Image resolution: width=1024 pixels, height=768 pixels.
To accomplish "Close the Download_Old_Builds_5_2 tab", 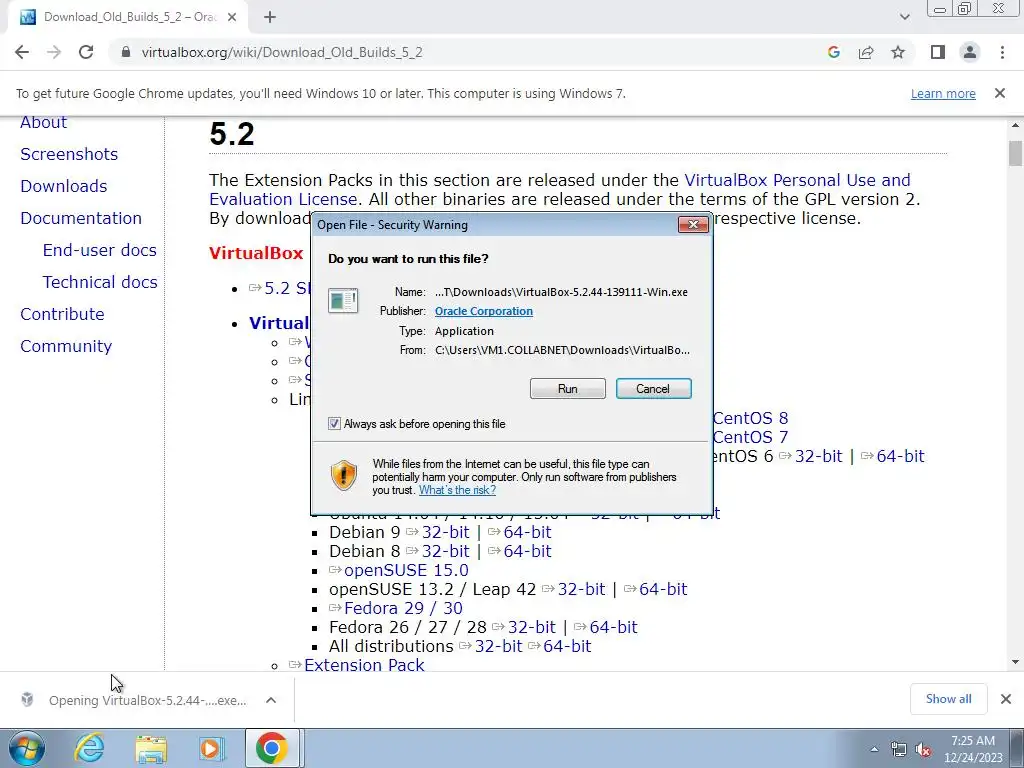I will point(232,17).
